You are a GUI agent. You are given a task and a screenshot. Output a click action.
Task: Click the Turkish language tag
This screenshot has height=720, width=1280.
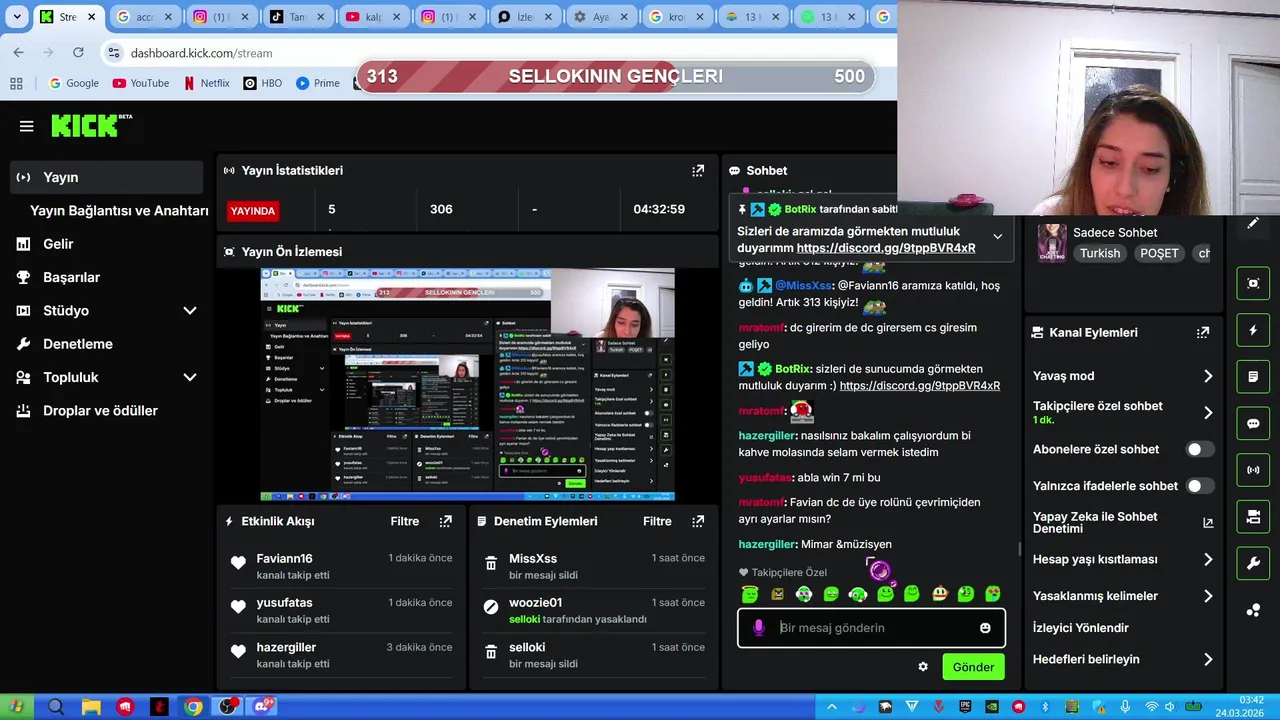[x=1100, y=254]
